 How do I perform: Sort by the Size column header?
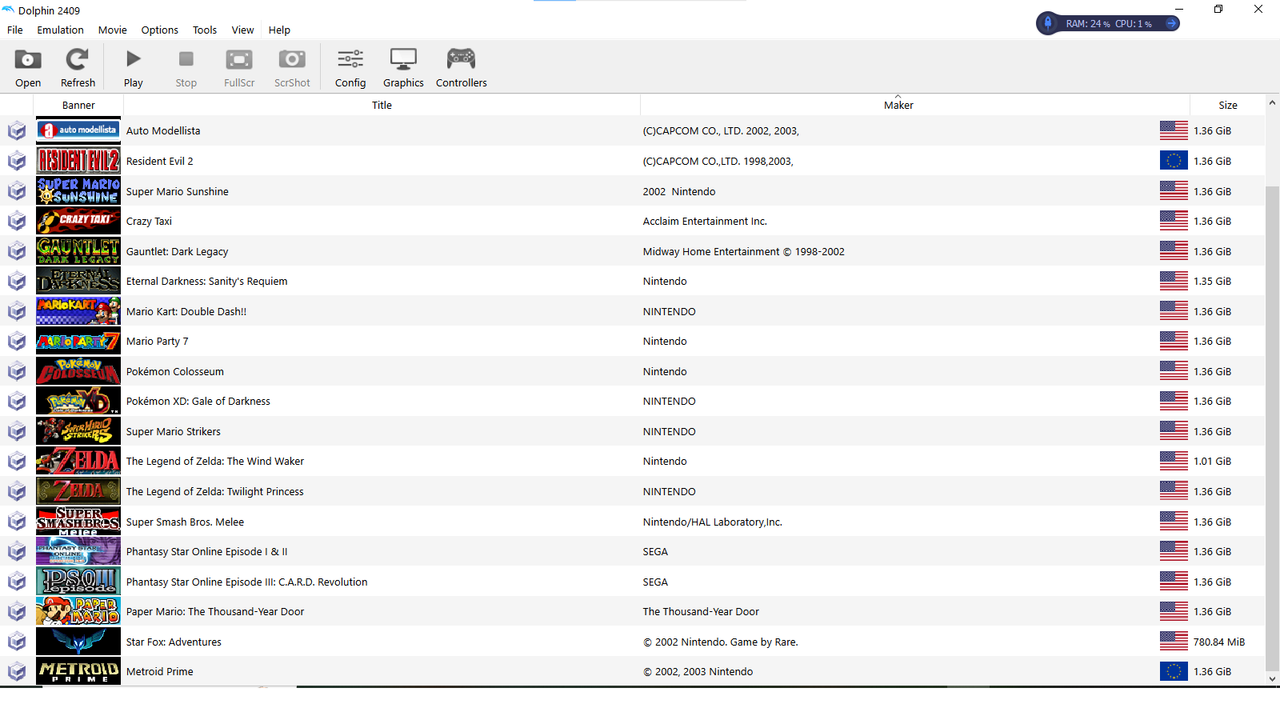pyautogui.click(x=1228, y=105)
